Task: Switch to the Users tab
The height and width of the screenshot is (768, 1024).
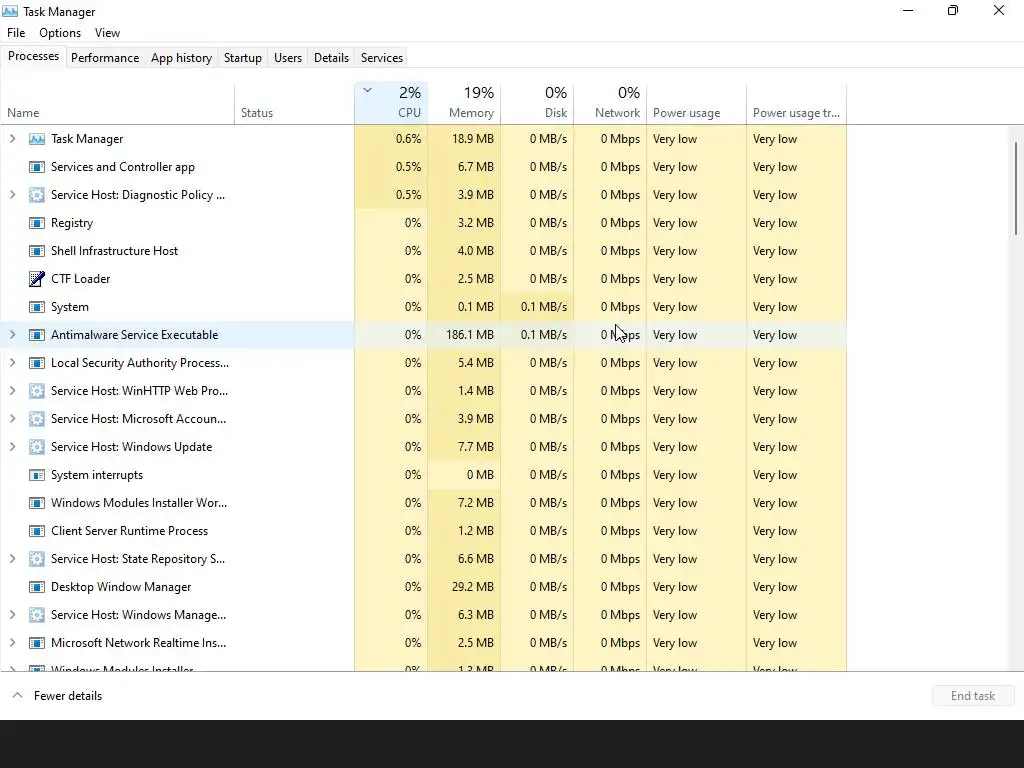Action: click(288, 57)
